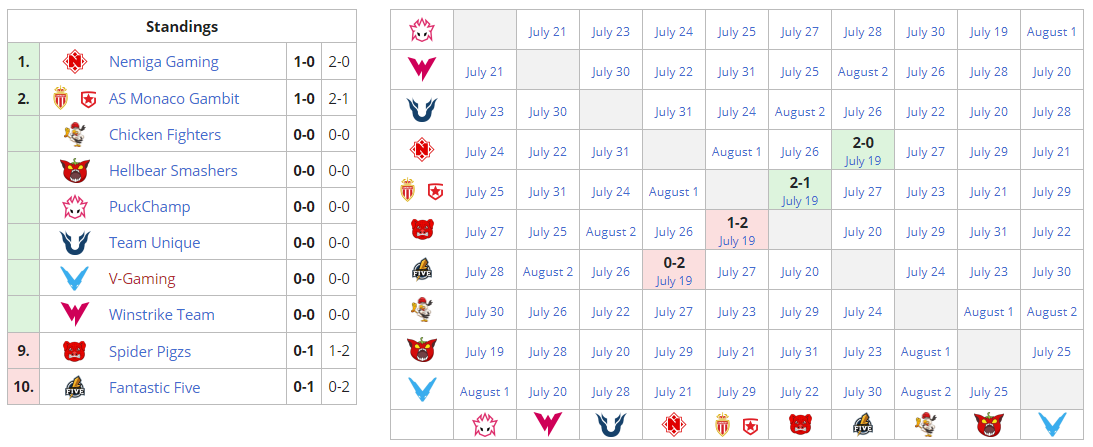Screen dimensions: 1093x447
Task: Open the V-Gaming team page link
Action: pos(141,278)
